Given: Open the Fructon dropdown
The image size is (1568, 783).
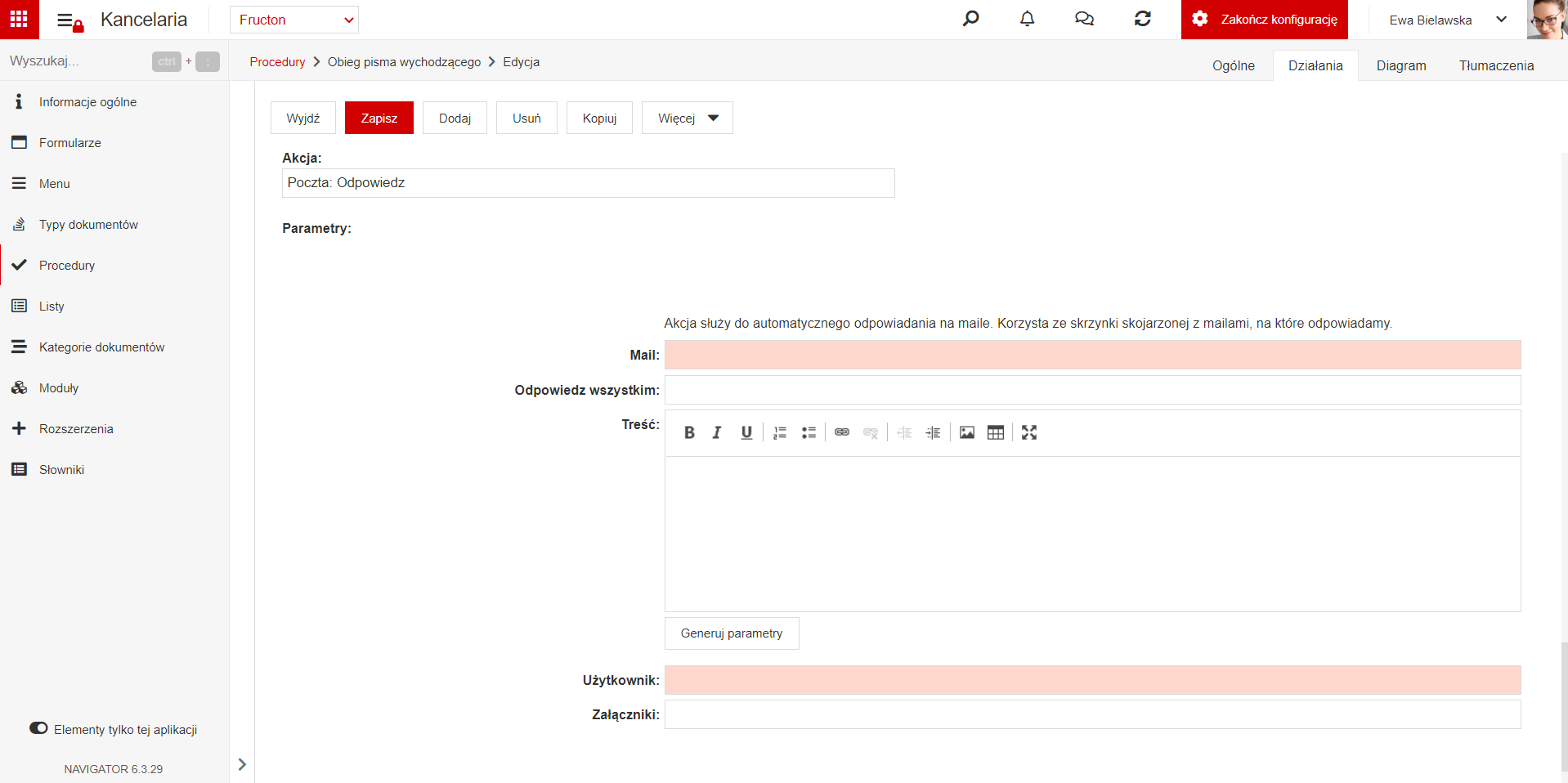Looking at the screenshot, I should coord(294,20).
